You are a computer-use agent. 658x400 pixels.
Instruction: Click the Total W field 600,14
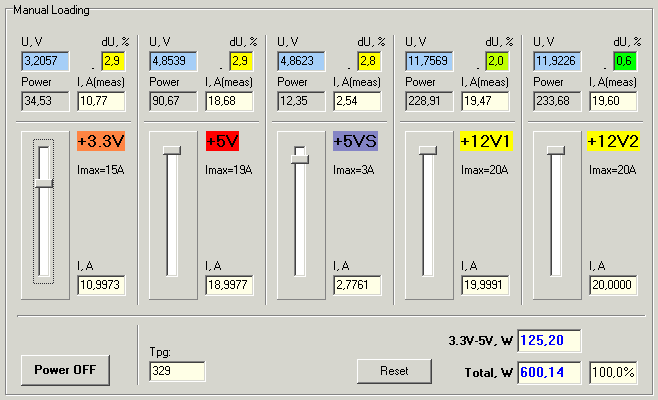549,373
